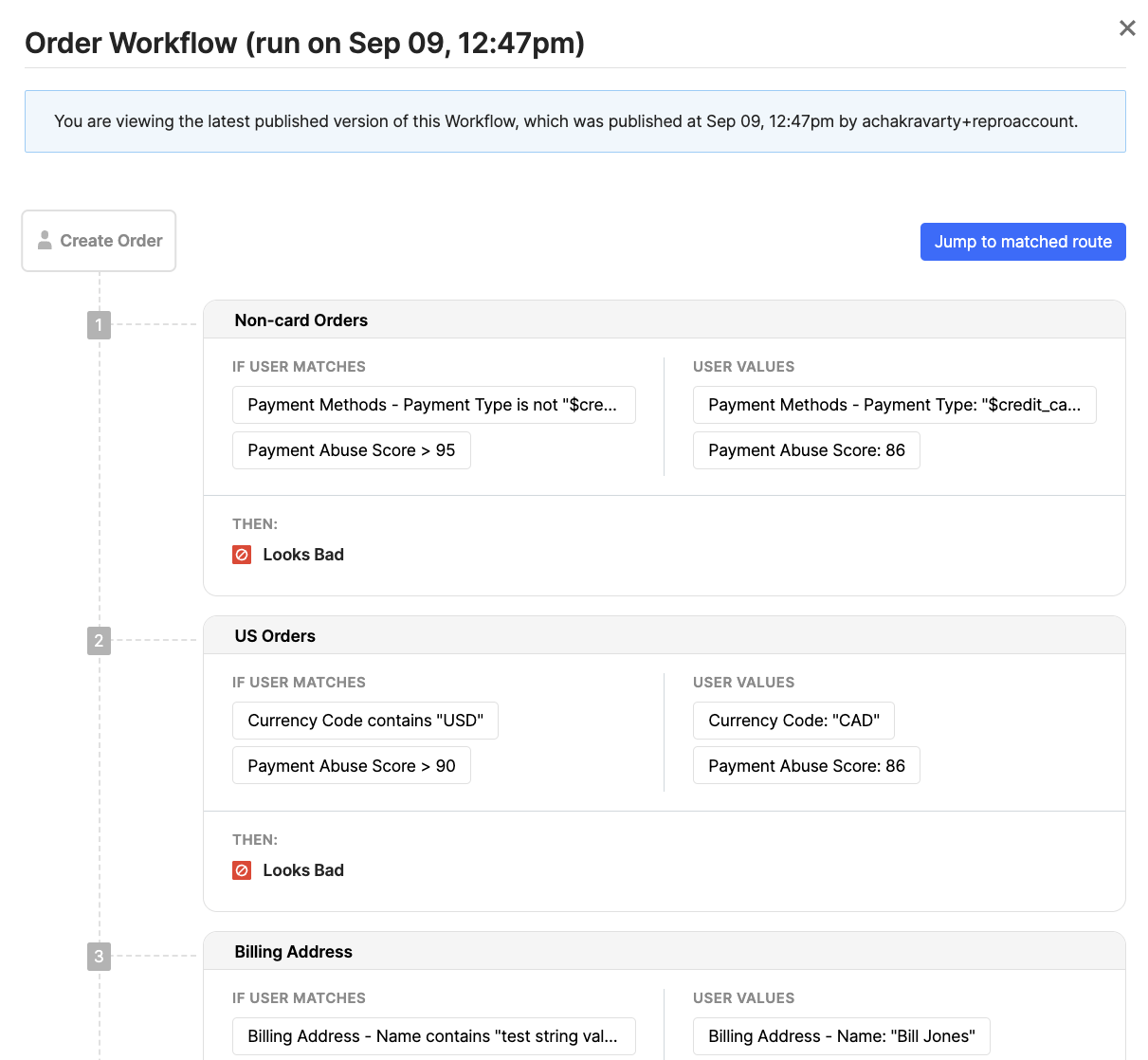Screen dimensions: 1148x1060
Task: Click route step number 1 marker
Action: pyautogui.click(x=99, y=325)
